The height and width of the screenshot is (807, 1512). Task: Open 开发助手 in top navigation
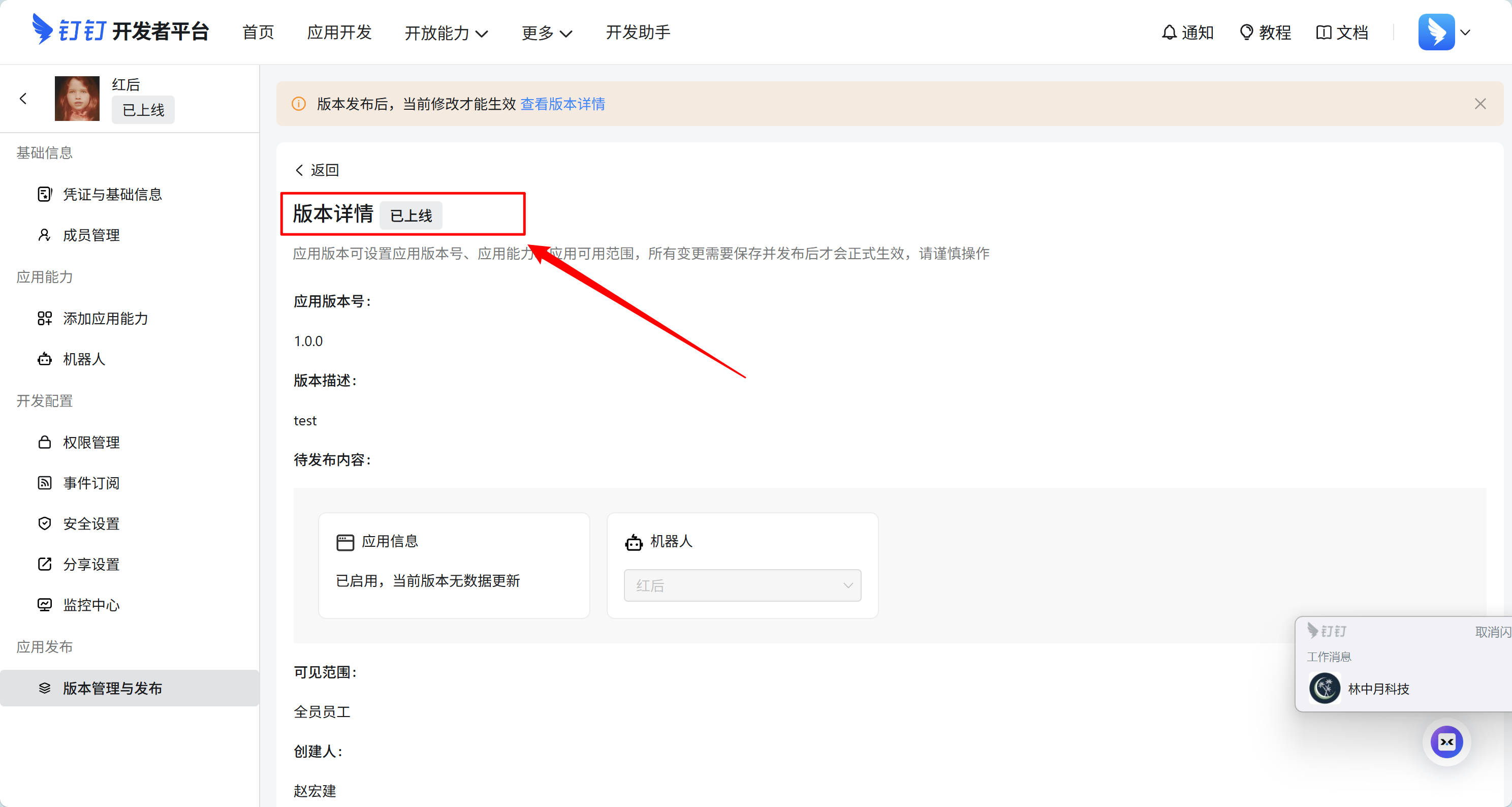coord(638,33)
